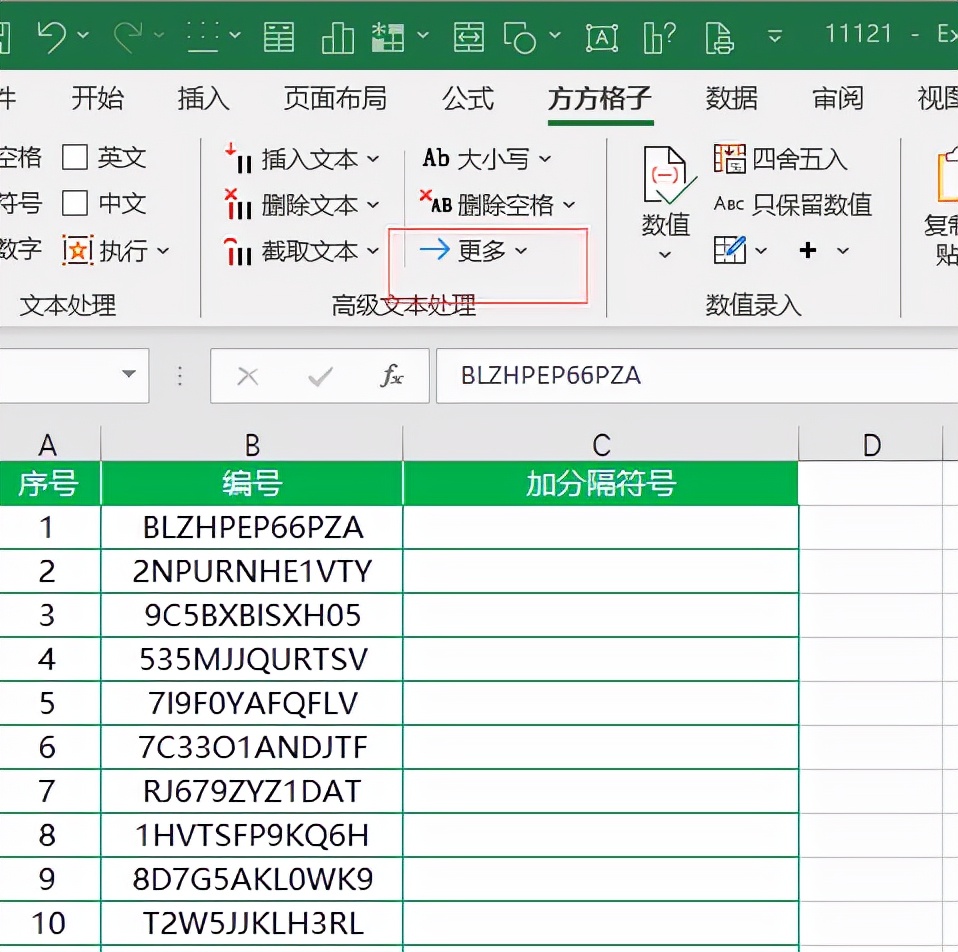Click cell containing 2NPURNHE1VTY
The width and height of the screenshot is (958, 952).
click(252, 572)
